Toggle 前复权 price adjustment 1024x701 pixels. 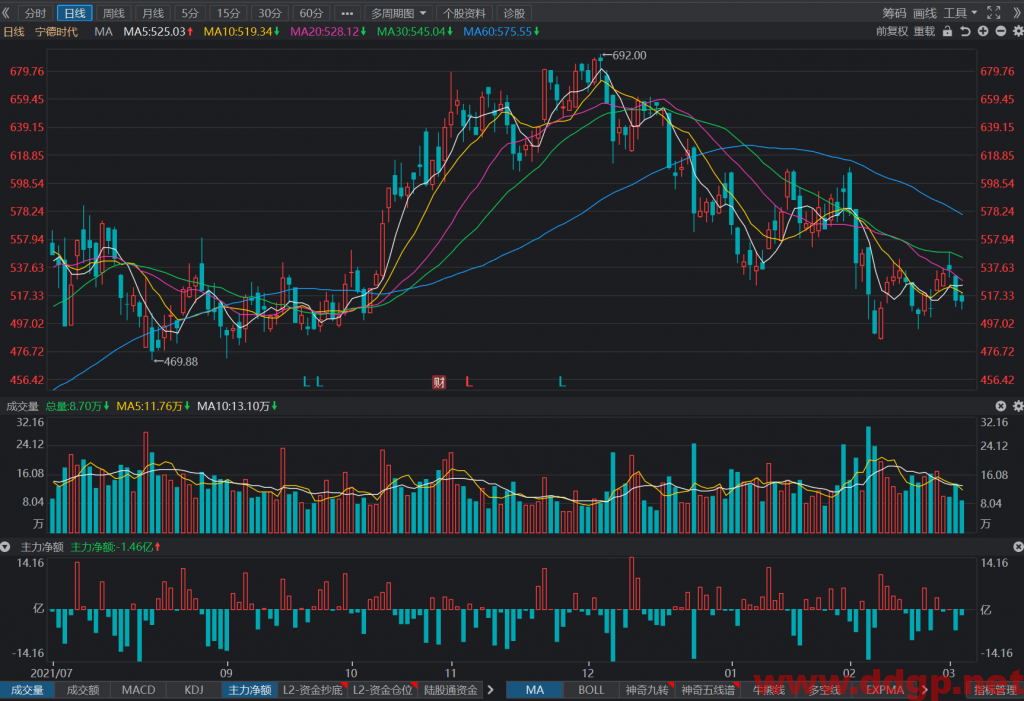[891, 31]
